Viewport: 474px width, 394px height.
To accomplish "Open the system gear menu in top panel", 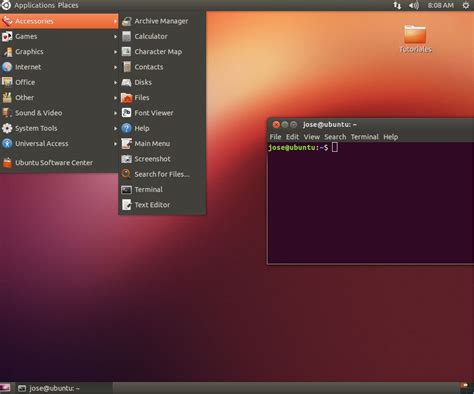I will [466, 5].
